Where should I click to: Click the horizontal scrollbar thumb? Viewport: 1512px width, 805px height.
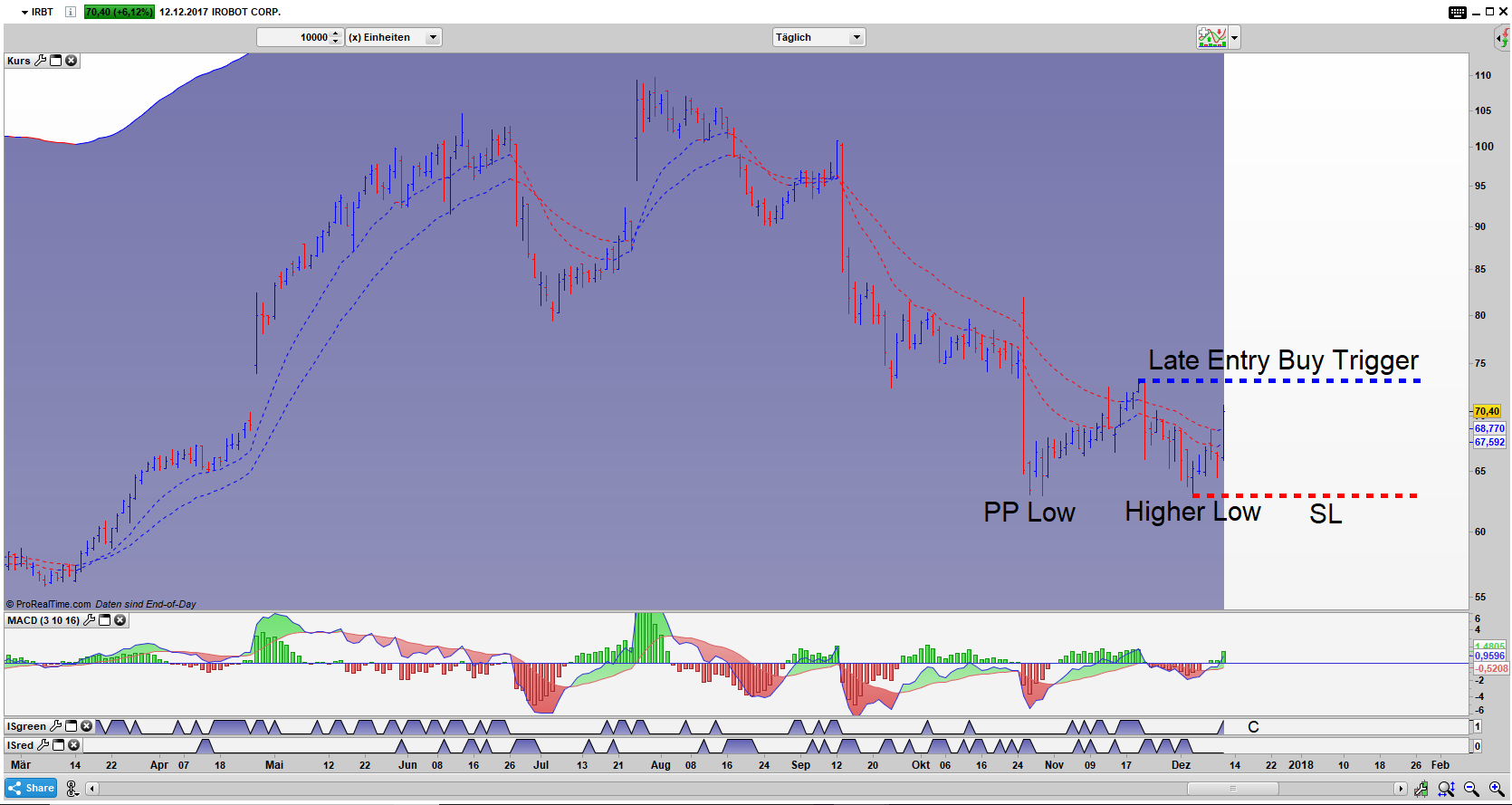tap(1233, 789)
